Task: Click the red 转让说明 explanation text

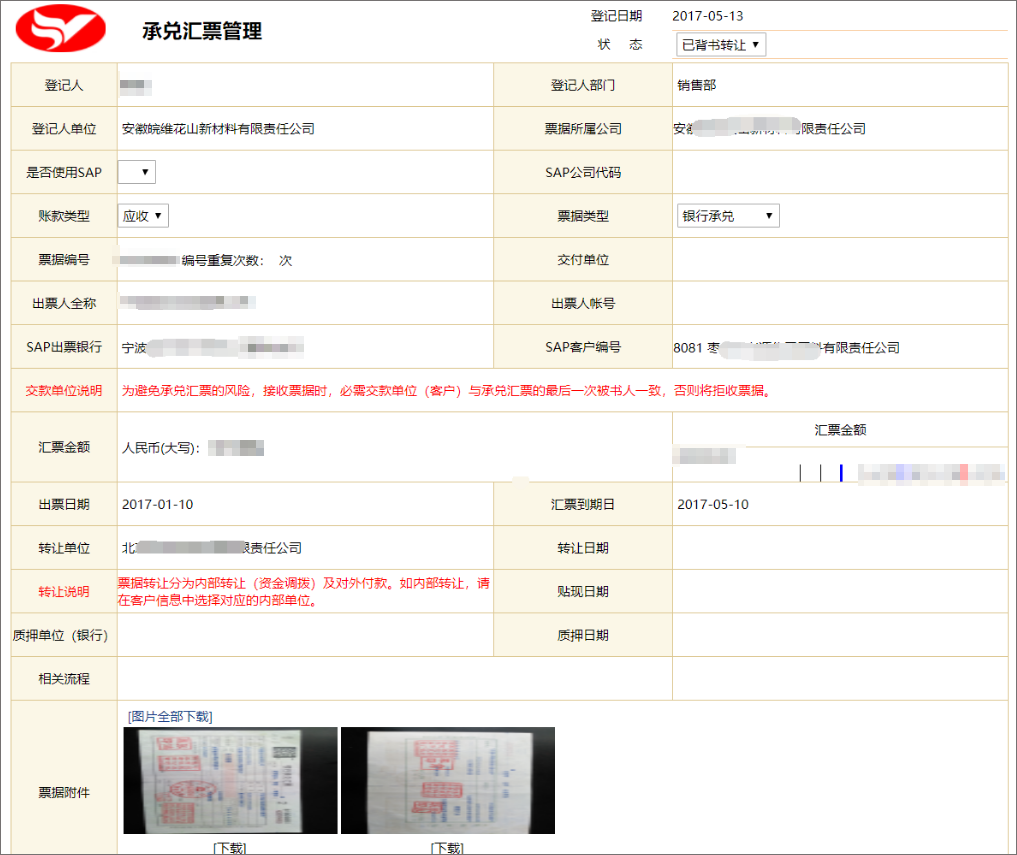Action: (x=304, y=592)
